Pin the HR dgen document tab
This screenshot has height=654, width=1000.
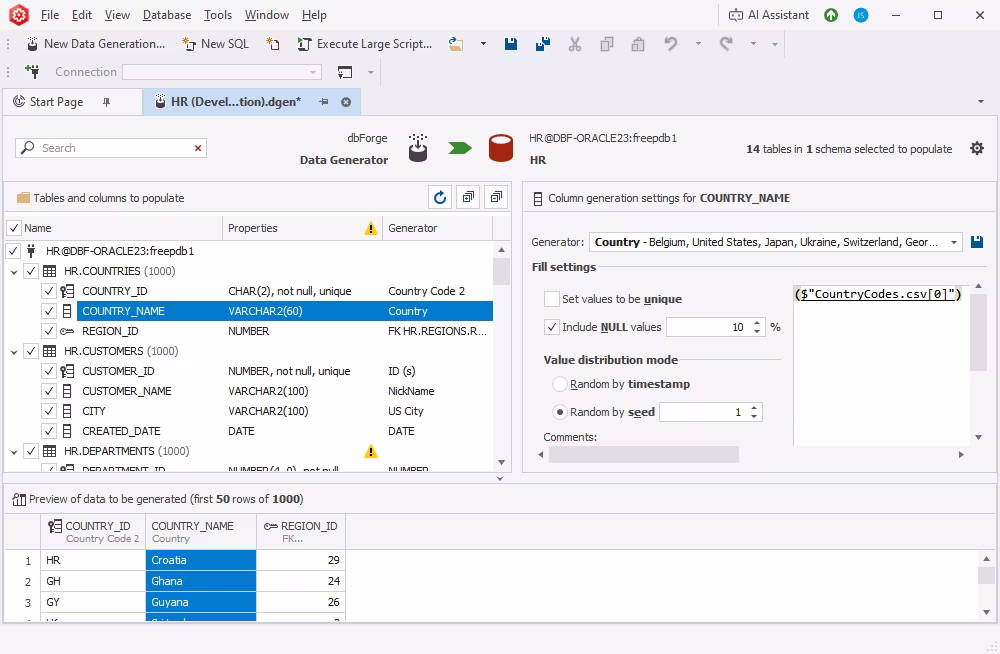coord(324,102)
